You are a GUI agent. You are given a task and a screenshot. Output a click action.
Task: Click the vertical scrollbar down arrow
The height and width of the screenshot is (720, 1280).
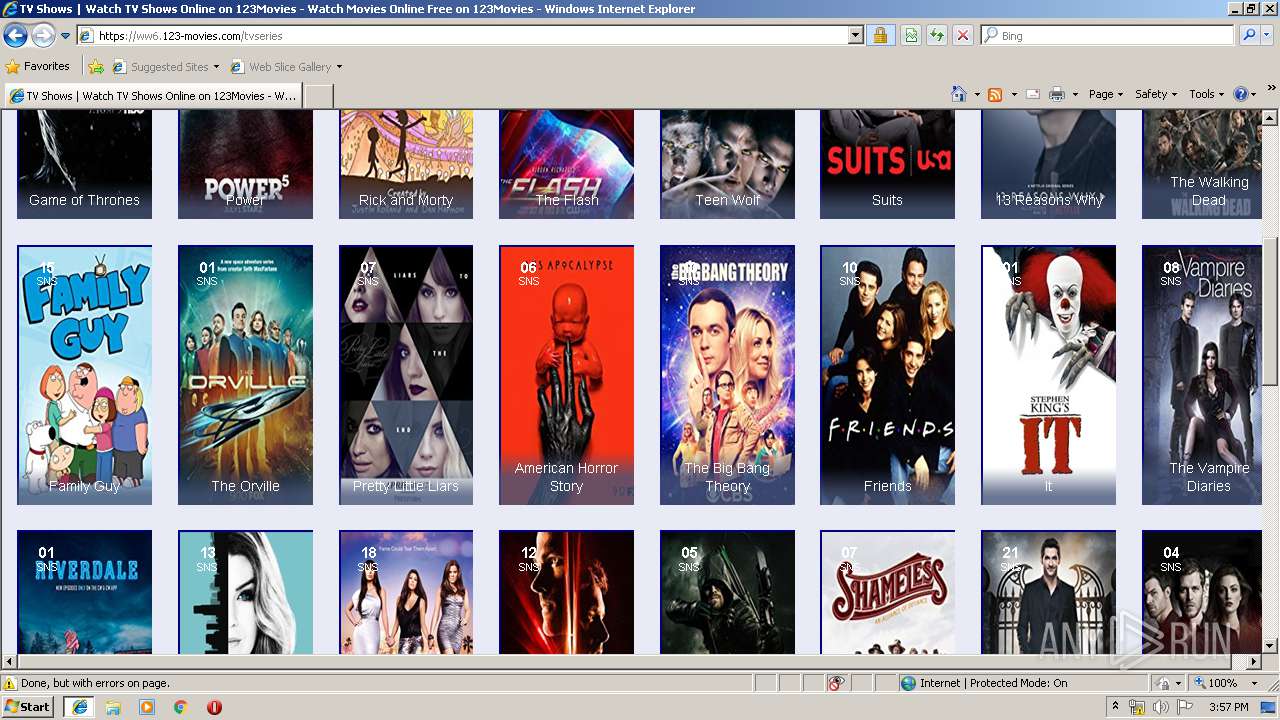(x=1270, y=646)
